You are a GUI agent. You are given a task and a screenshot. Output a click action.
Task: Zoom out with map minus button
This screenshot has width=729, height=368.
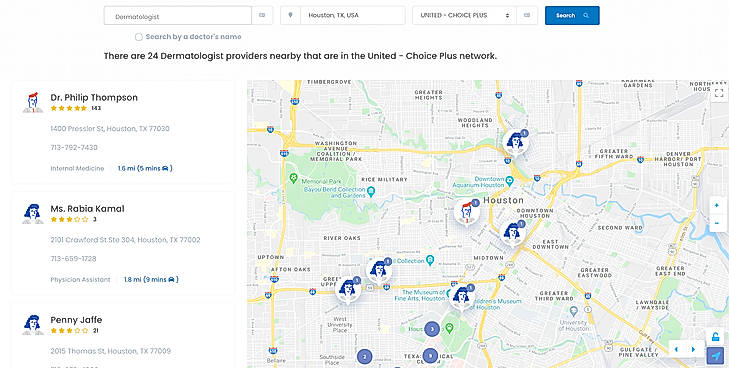[716, 223]
